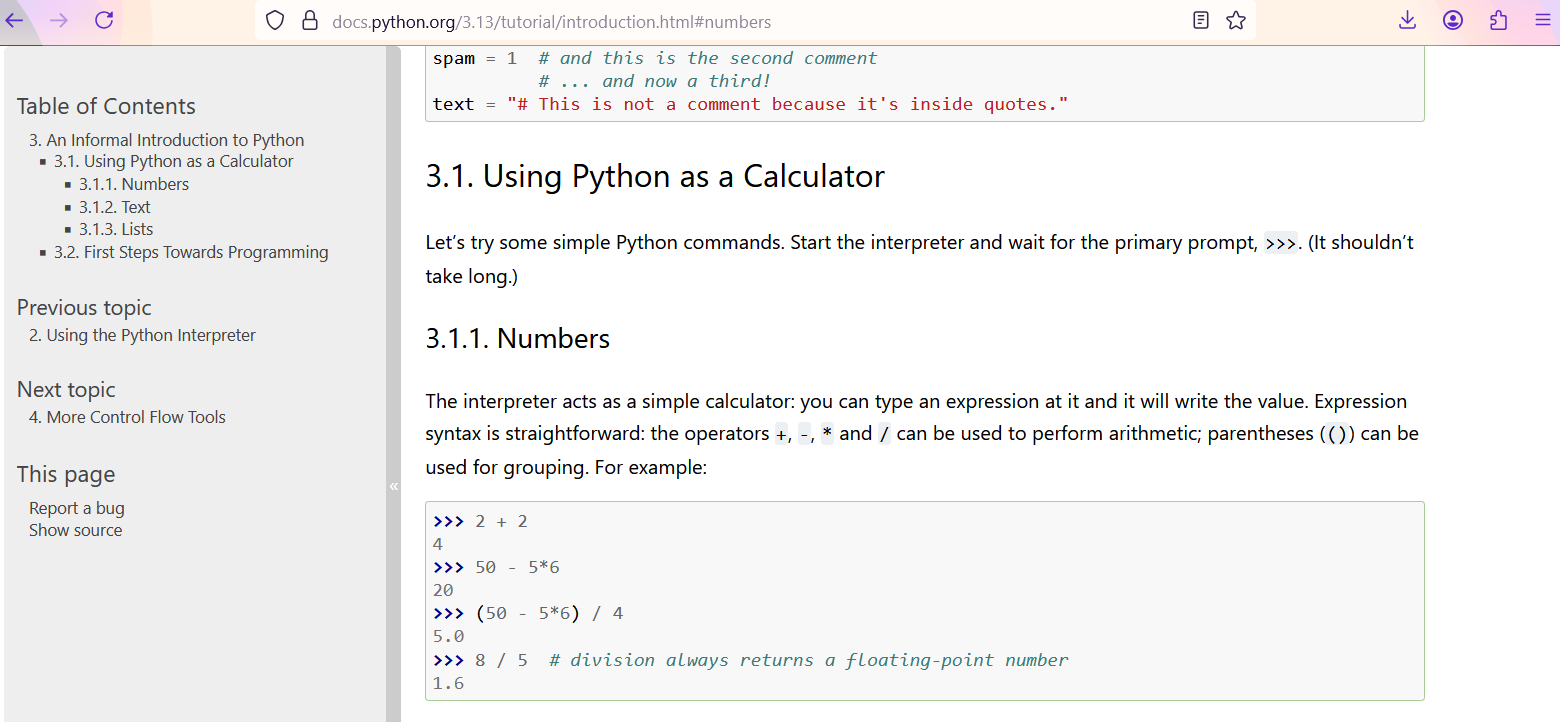Screen dimensions: 1560x722
Task: Click the 'division always returns a floating-point number' comment
Action: (809, 660)
